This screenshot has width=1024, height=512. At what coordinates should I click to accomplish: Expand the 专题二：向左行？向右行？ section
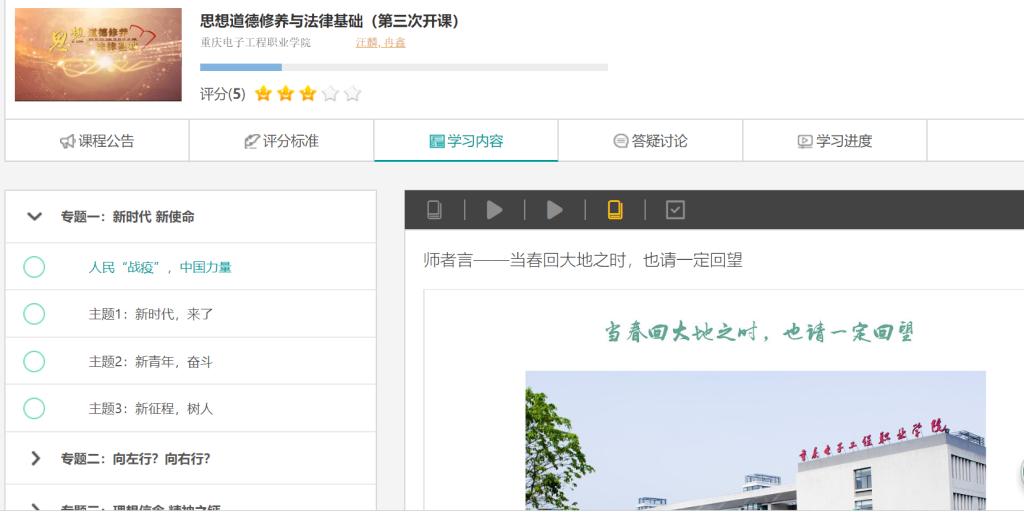click(35, 458)
